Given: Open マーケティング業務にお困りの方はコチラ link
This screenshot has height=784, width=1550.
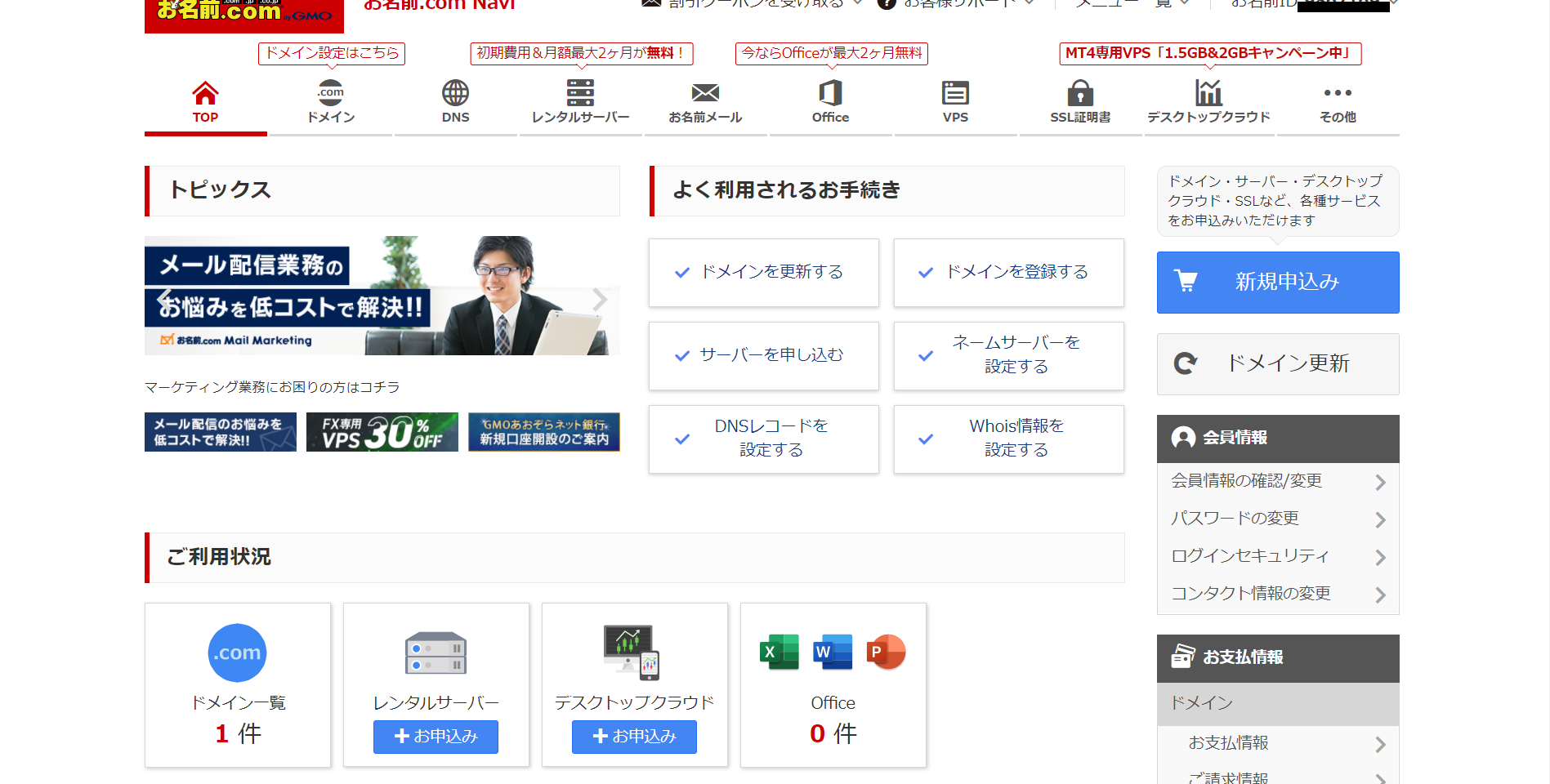Looking at the screenshot, I should pyautogui.click(x=272, y=387).
